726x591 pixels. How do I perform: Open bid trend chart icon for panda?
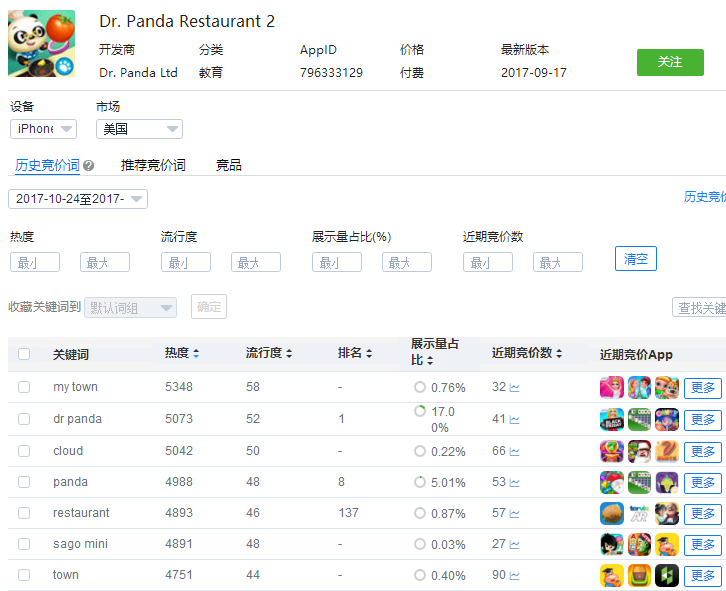[514, 482]
